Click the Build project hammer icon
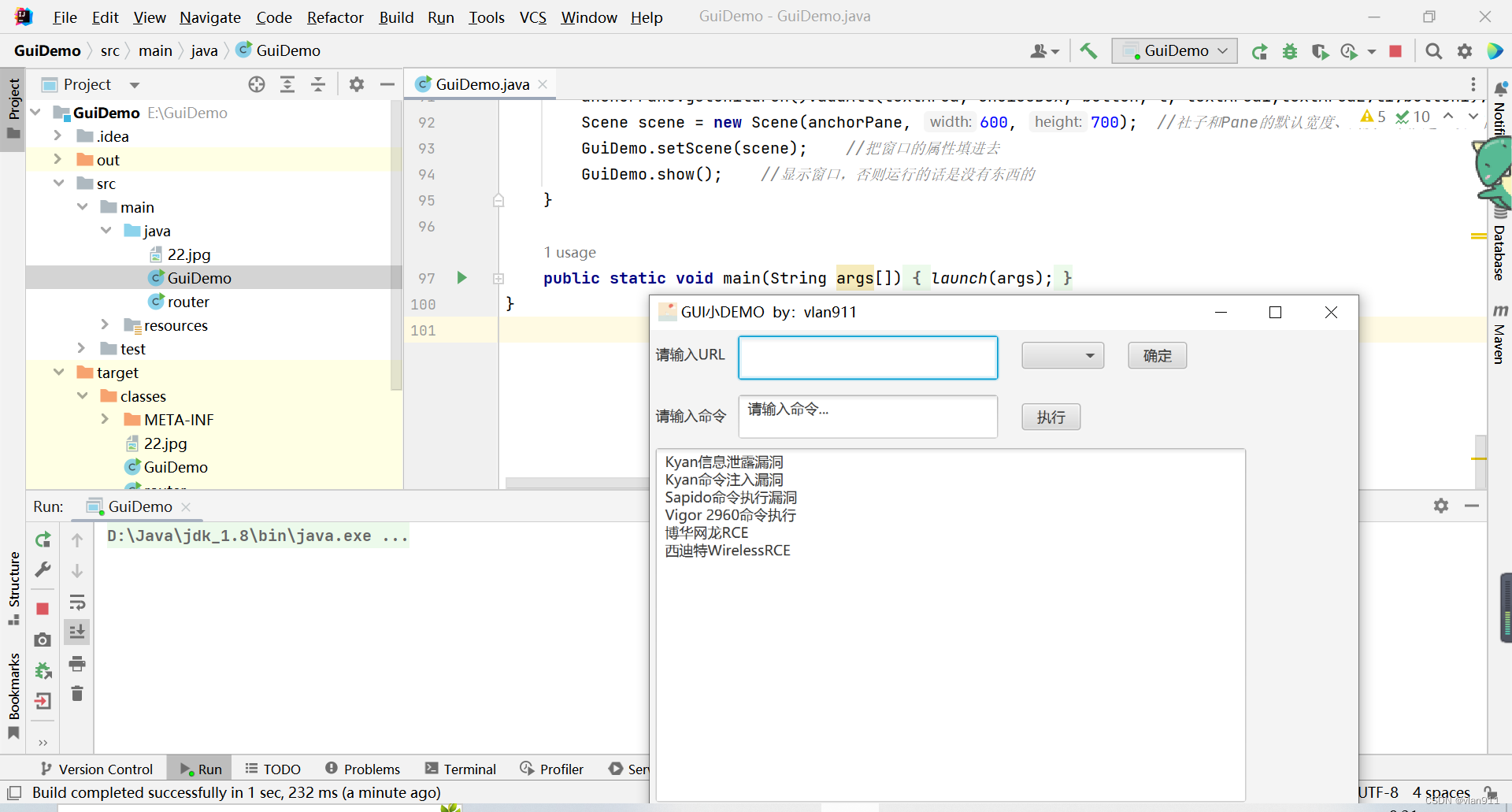The image size is (1512, 812). click(x=1088, y=51)
